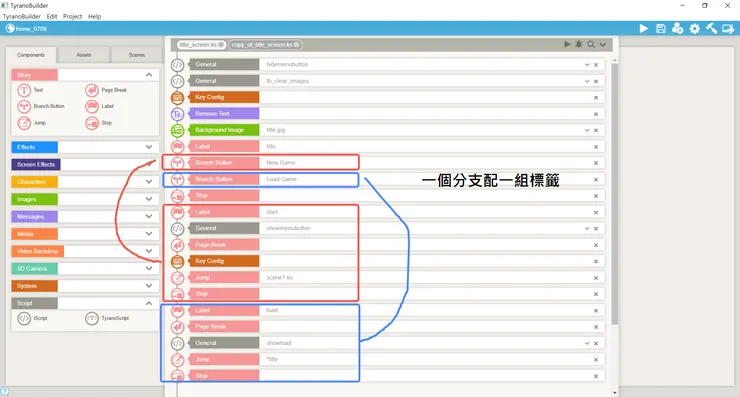740x397 pixels.
Task: Open scene toolbar chevron menu
Action: (x=603, y=44)
